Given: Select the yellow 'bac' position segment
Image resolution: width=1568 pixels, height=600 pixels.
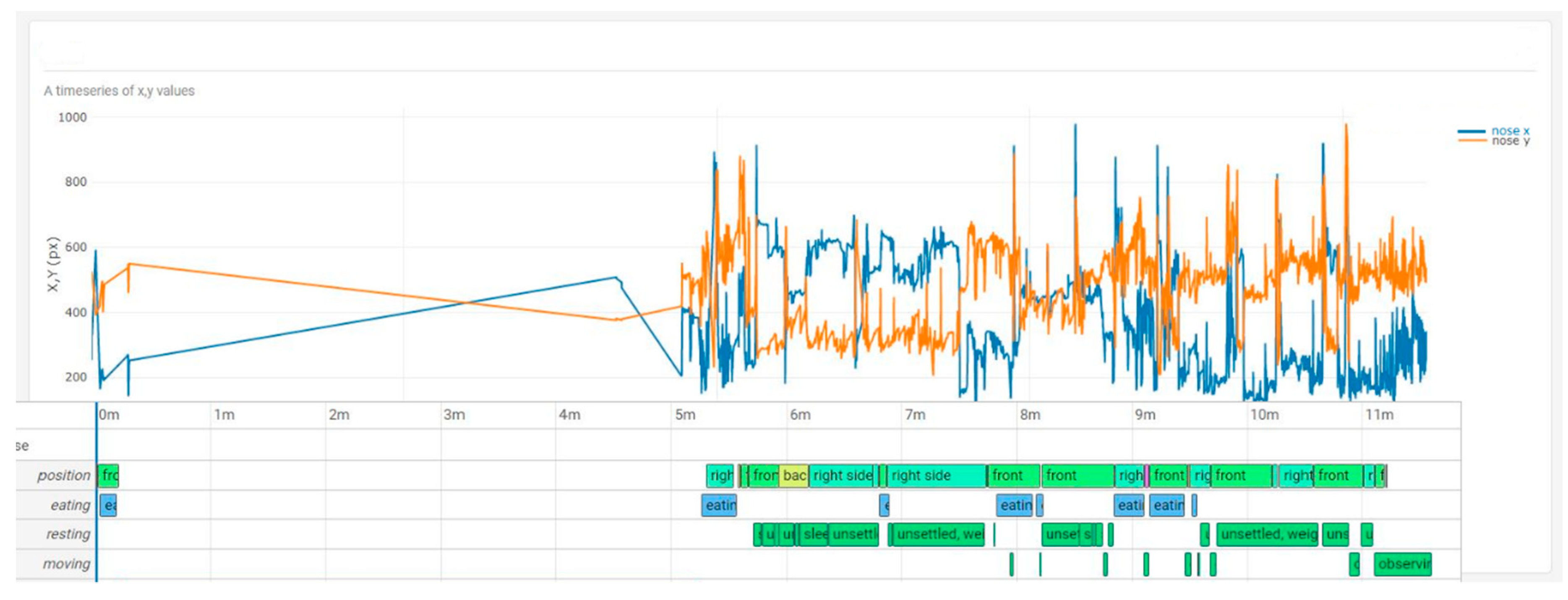Looking at the screenshot, I should coord(794,475).
